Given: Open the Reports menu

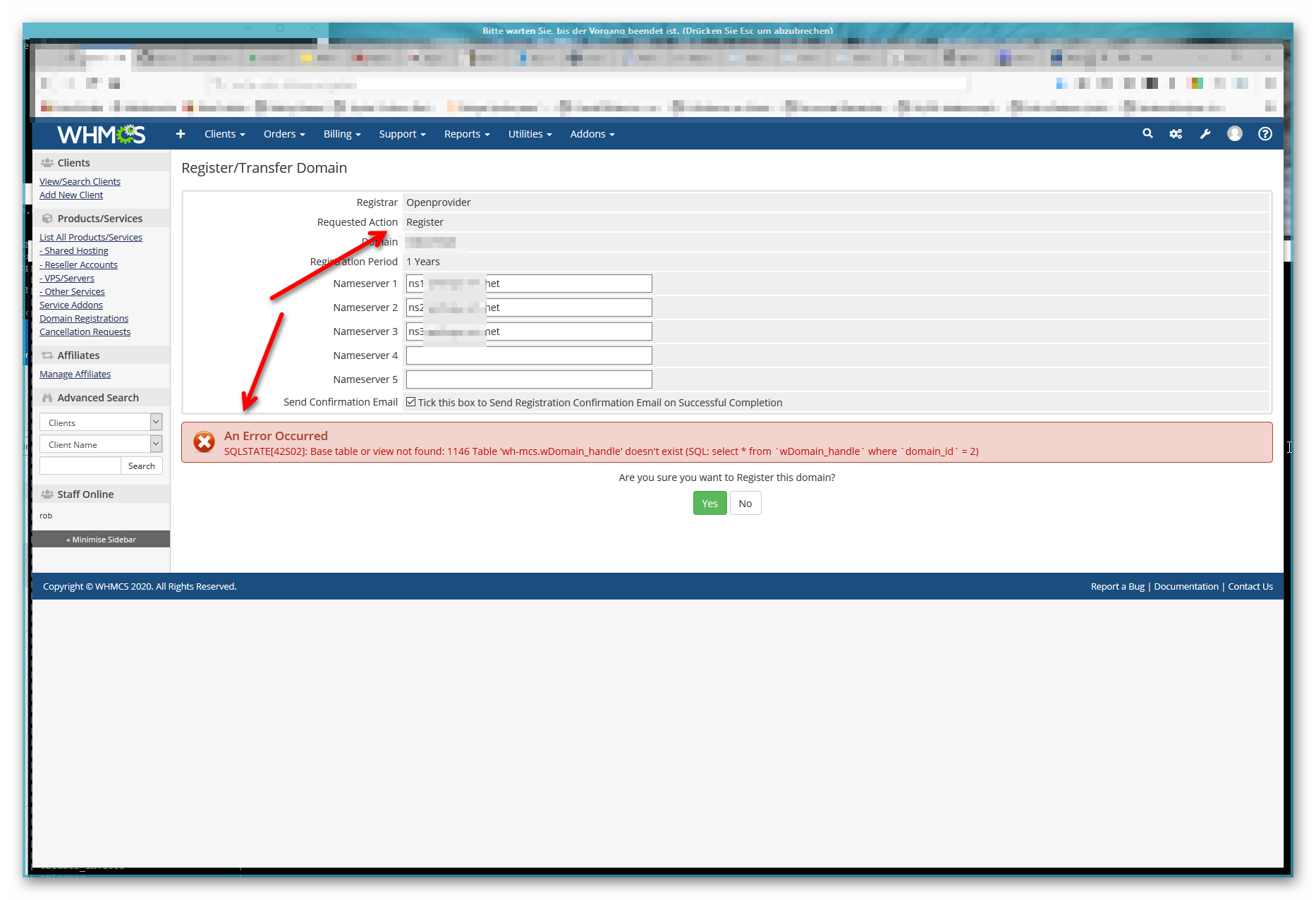Looking at the screenshot, I should [465, 133].
